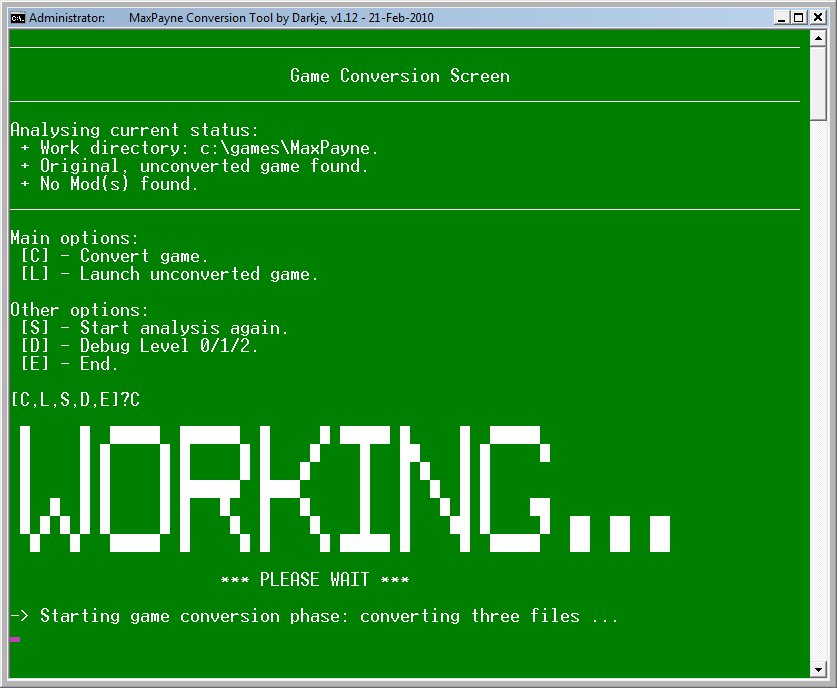Select the 'Work directory: c:\games\MaxPayne.' line

[199, 148]
